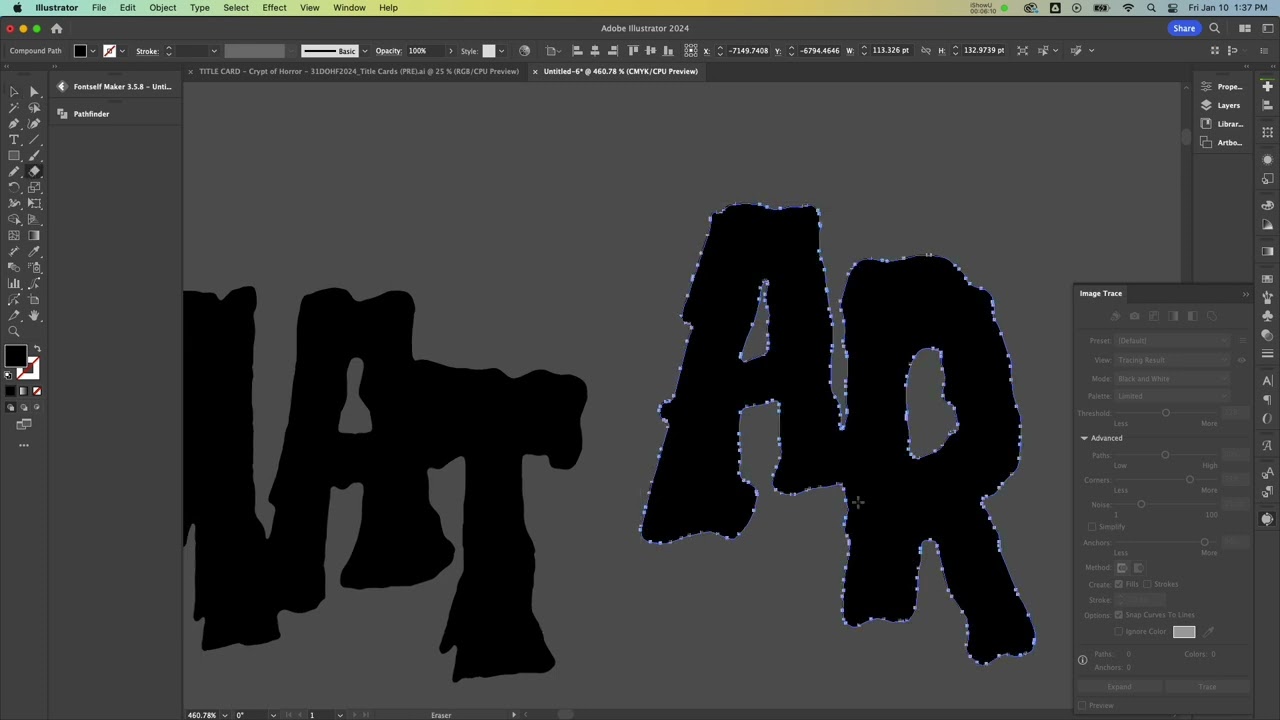The height and width of the screenshot is (720, 1280).
Task: Switch to the Untitled-6 document tab
Action: pos(620,71)
